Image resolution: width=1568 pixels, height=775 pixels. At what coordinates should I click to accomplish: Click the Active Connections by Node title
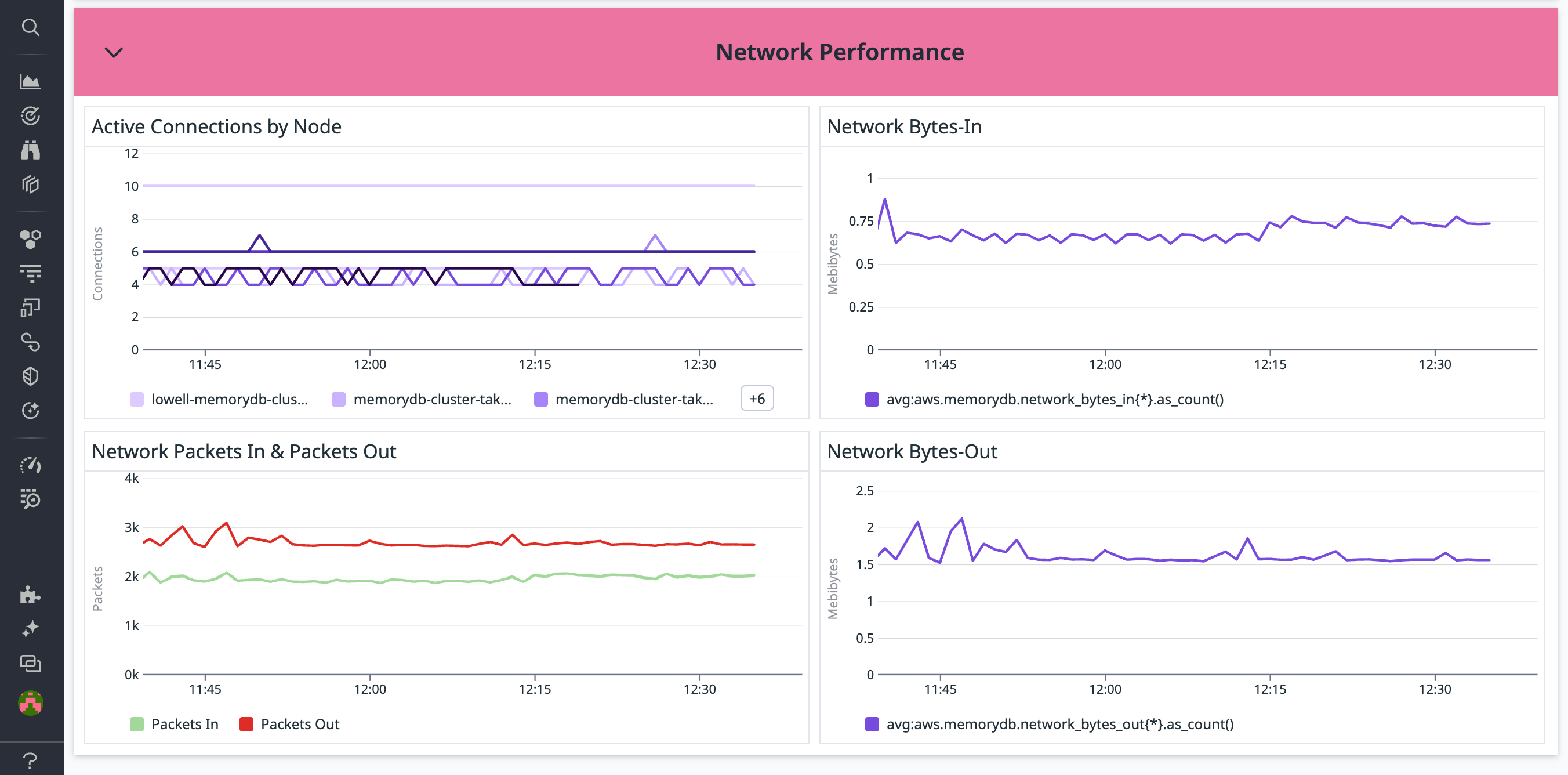pos(217,126)
